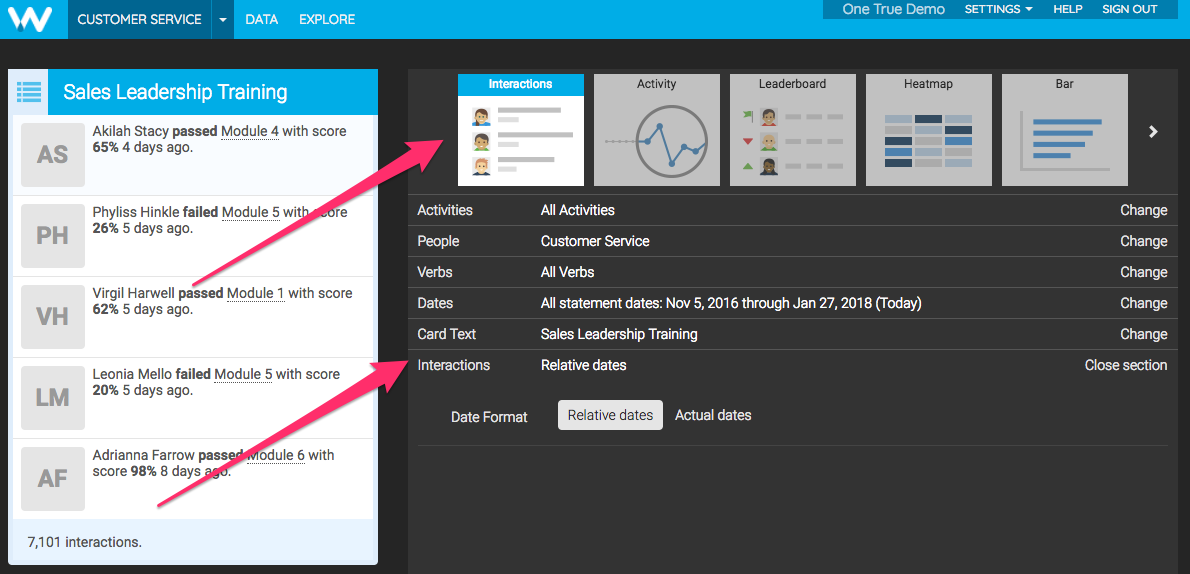1190x574 pixels.
Task: Enable Relative dates format
Action: 610,415
